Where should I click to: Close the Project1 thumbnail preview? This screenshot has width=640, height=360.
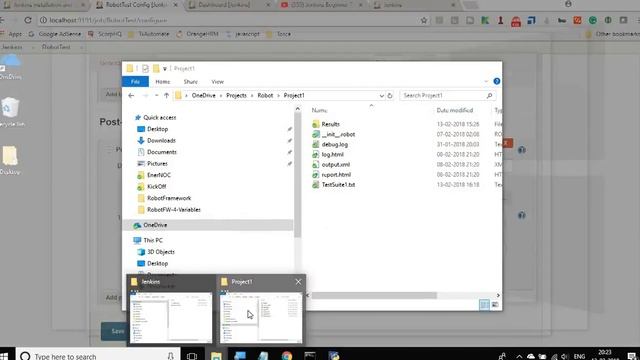click(x=298, y=282)
